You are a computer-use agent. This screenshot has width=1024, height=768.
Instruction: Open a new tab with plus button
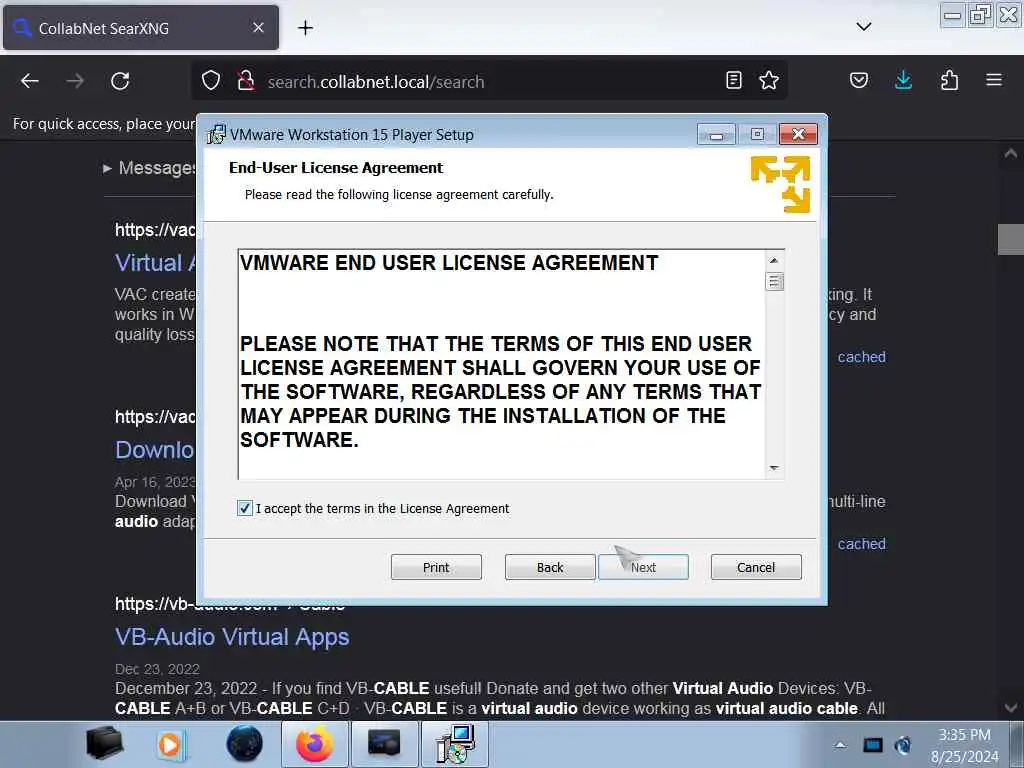click(305, 27)
